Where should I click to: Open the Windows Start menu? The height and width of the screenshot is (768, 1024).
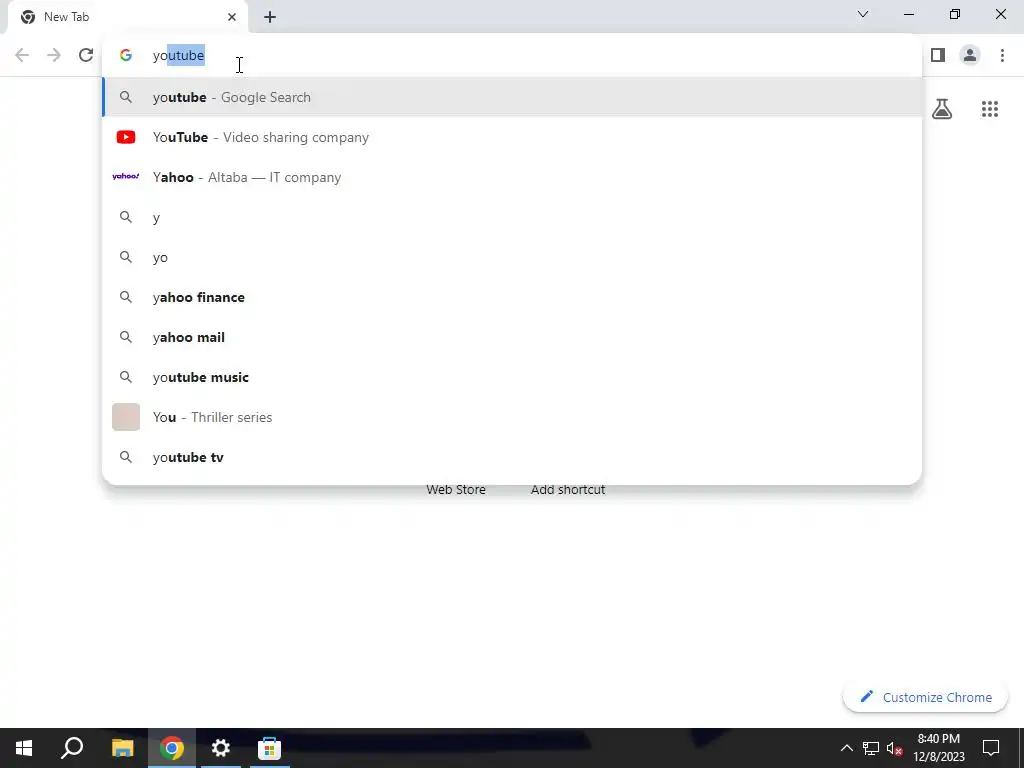(24, 748)
